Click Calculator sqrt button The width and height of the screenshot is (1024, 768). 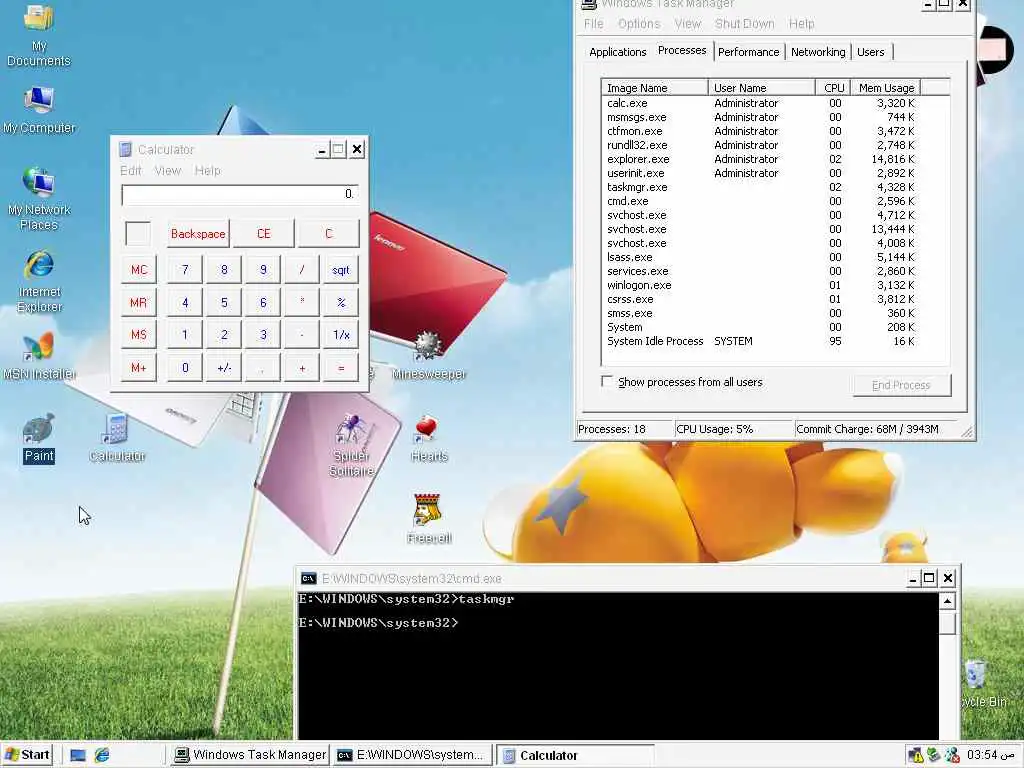click(x=341, y=270)
